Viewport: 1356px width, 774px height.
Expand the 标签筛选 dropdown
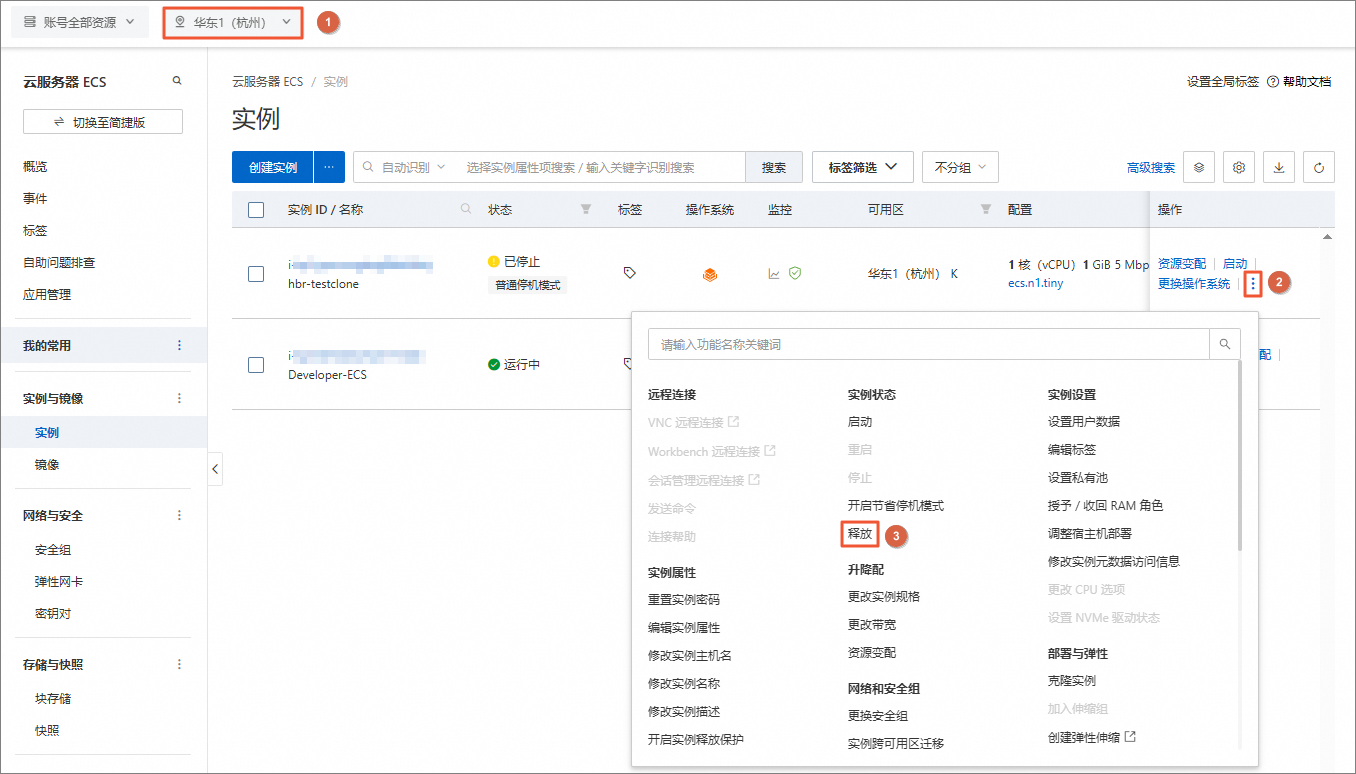coord(863,168)
